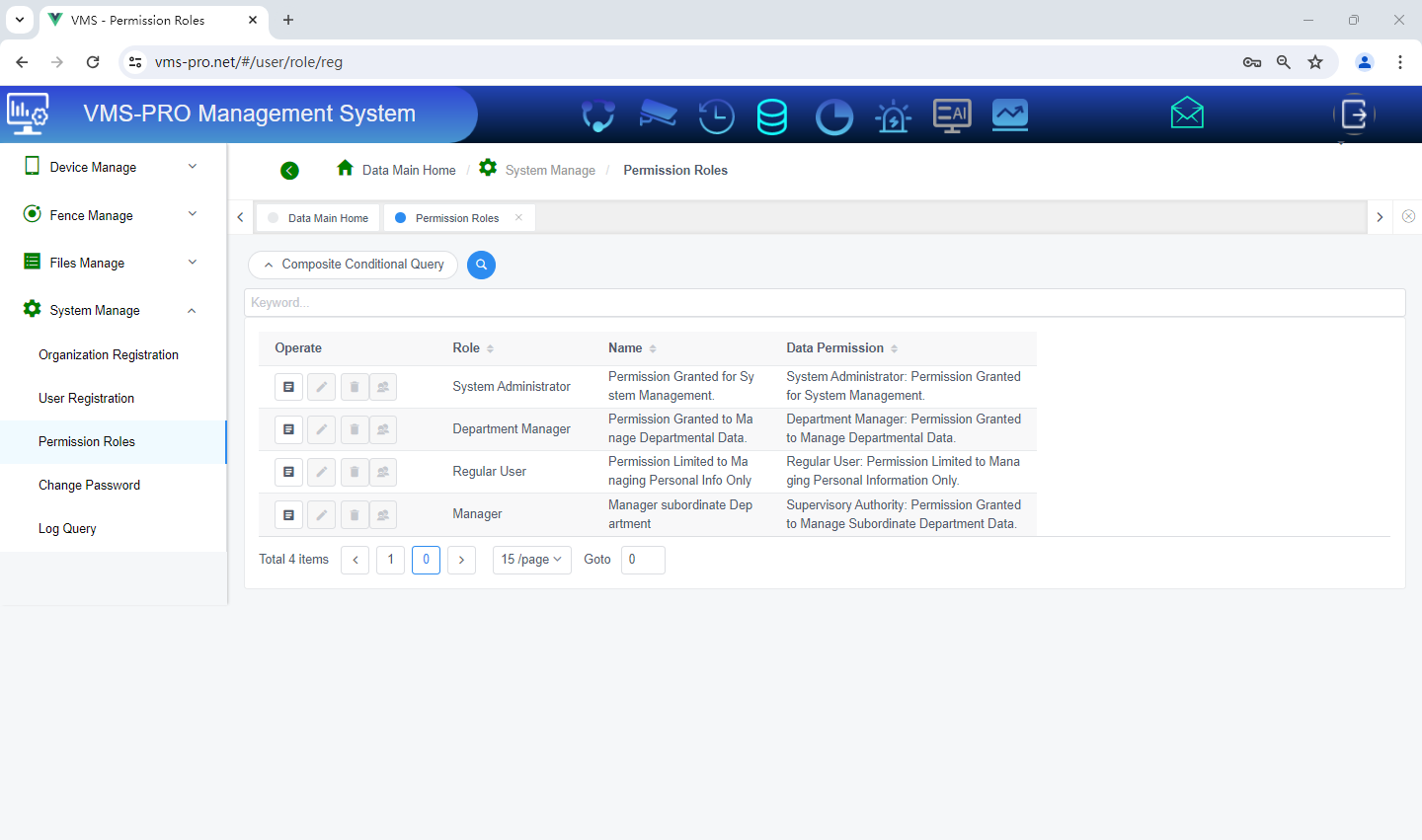This screenshot has width=1422, height=840.
Task: Open the mail envelope icon in the header
Action: coord(1186,113)
